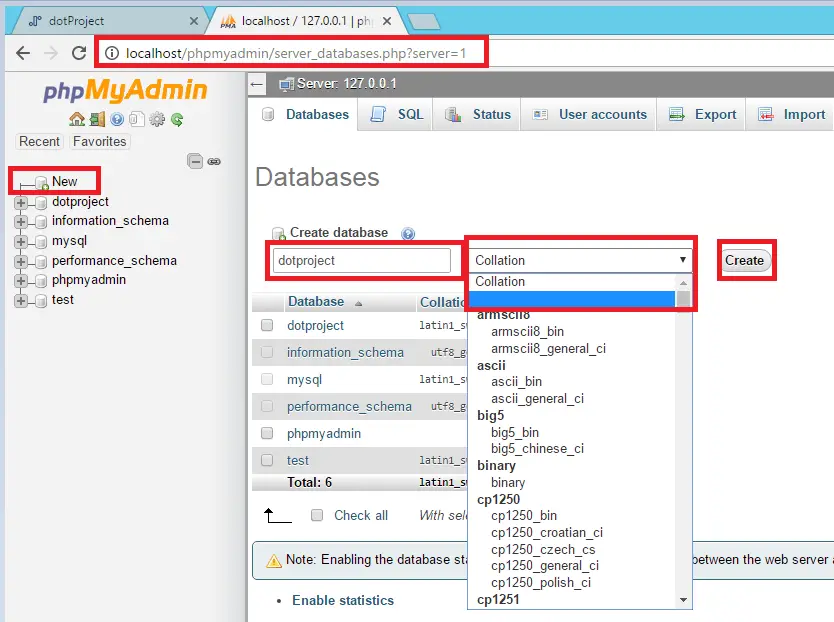834x622 pixels.
Task: Click the mysql database icon in tree
Action: tap(40, 242)
